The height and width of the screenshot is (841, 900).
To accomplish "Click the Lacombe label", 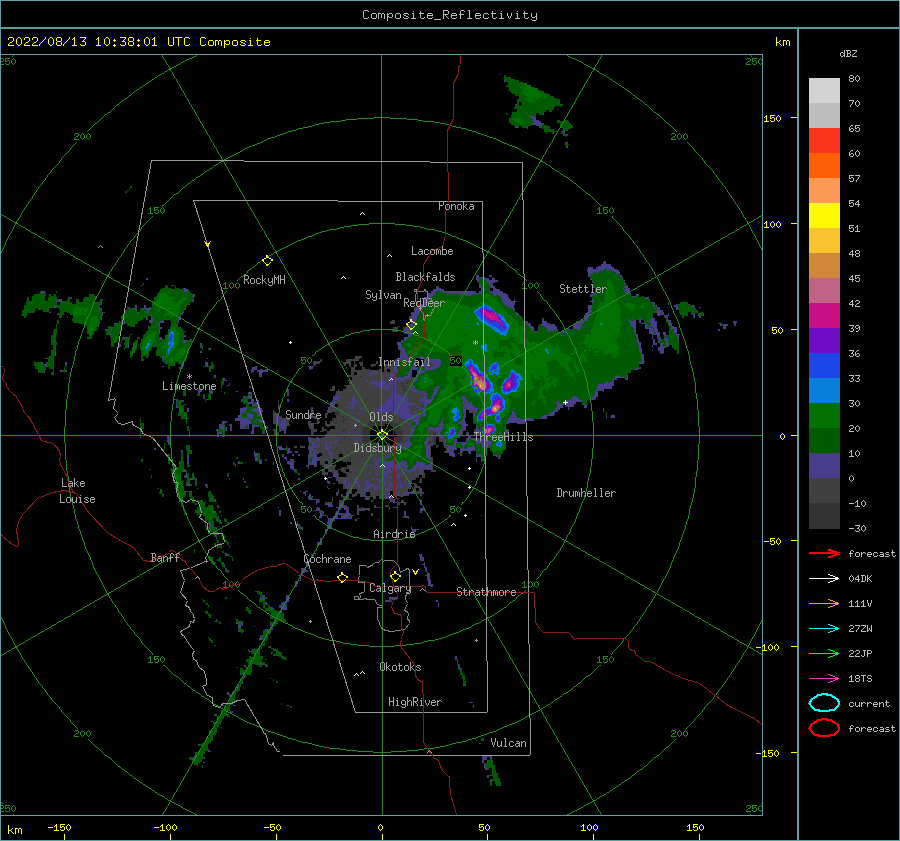I will 432,251.
